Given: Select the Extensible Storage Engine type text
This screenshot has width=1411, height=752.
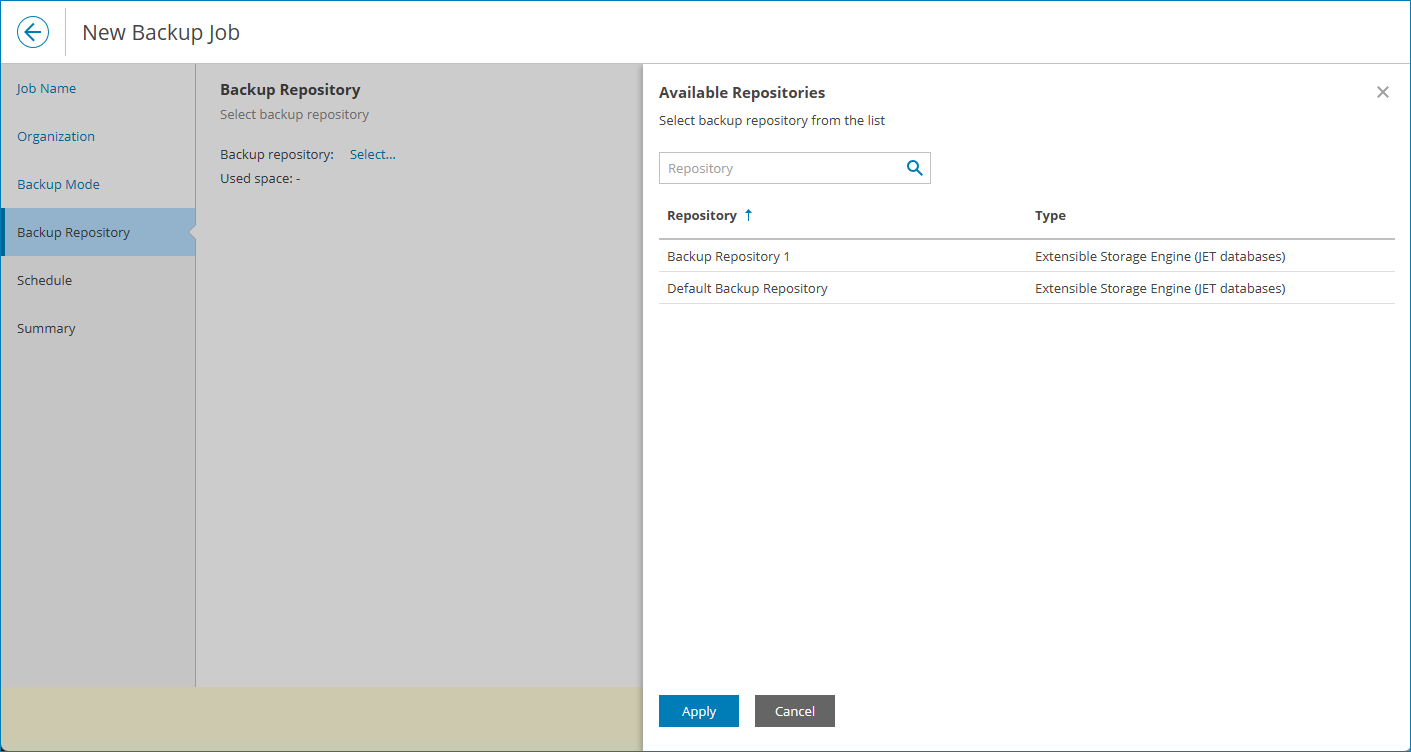Looking at the screenshot, I should [1160, 256].
